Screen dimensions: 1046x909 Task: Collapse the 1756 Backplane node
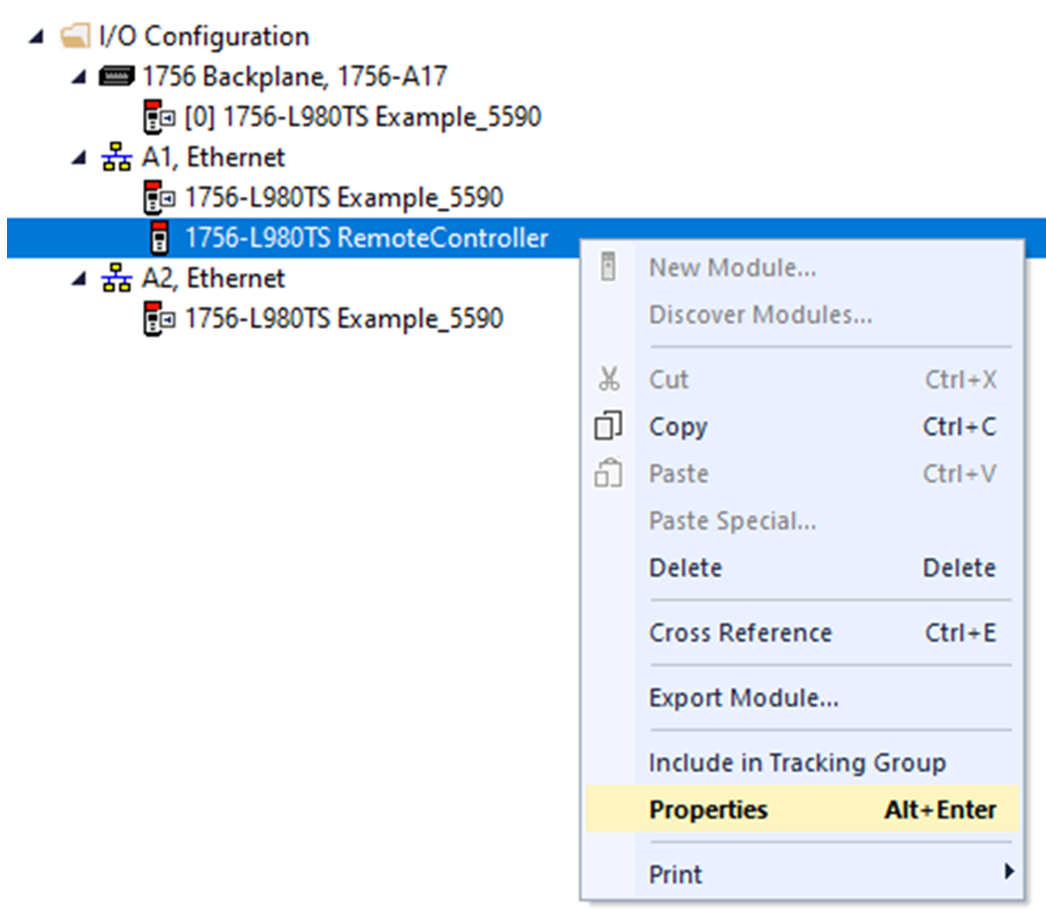click(x=79, y=77)
